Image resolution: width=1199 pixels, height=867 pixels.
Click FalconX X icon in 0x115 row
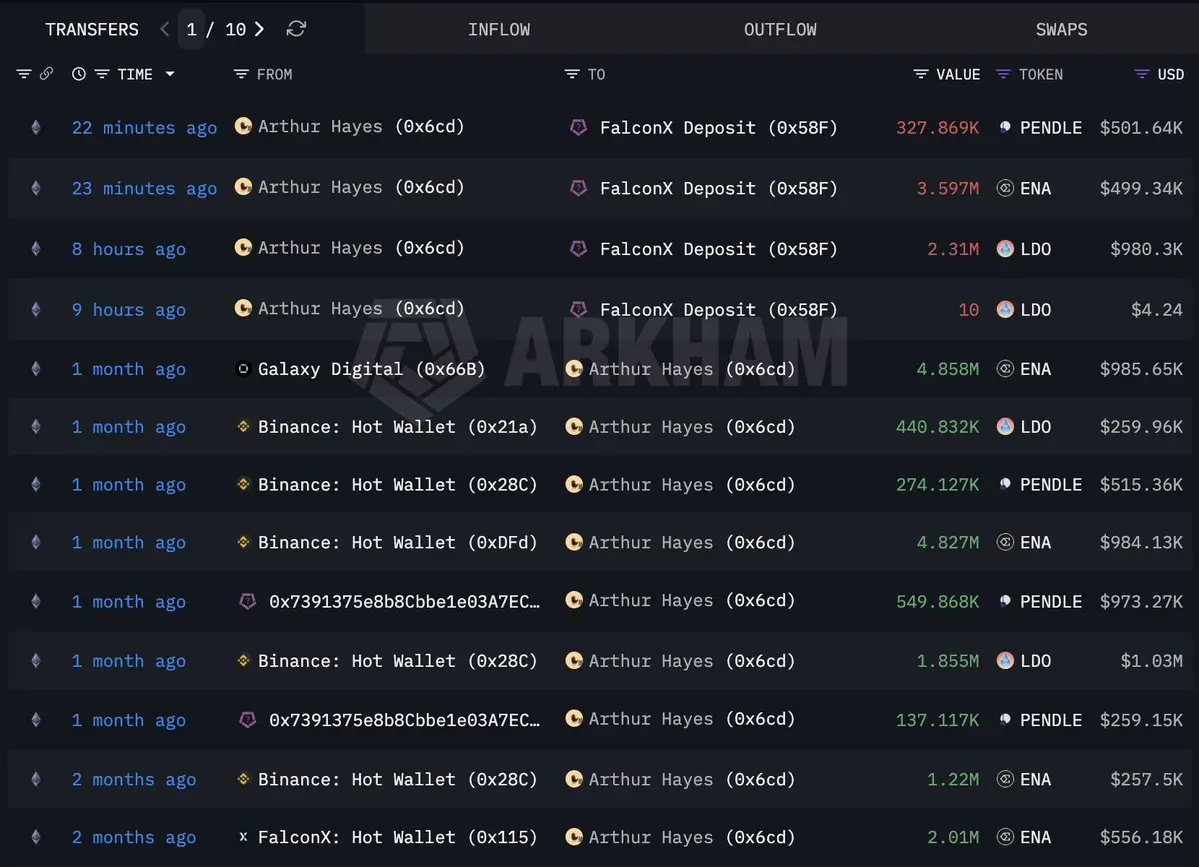pyautogui.click(x=243, y=836)
